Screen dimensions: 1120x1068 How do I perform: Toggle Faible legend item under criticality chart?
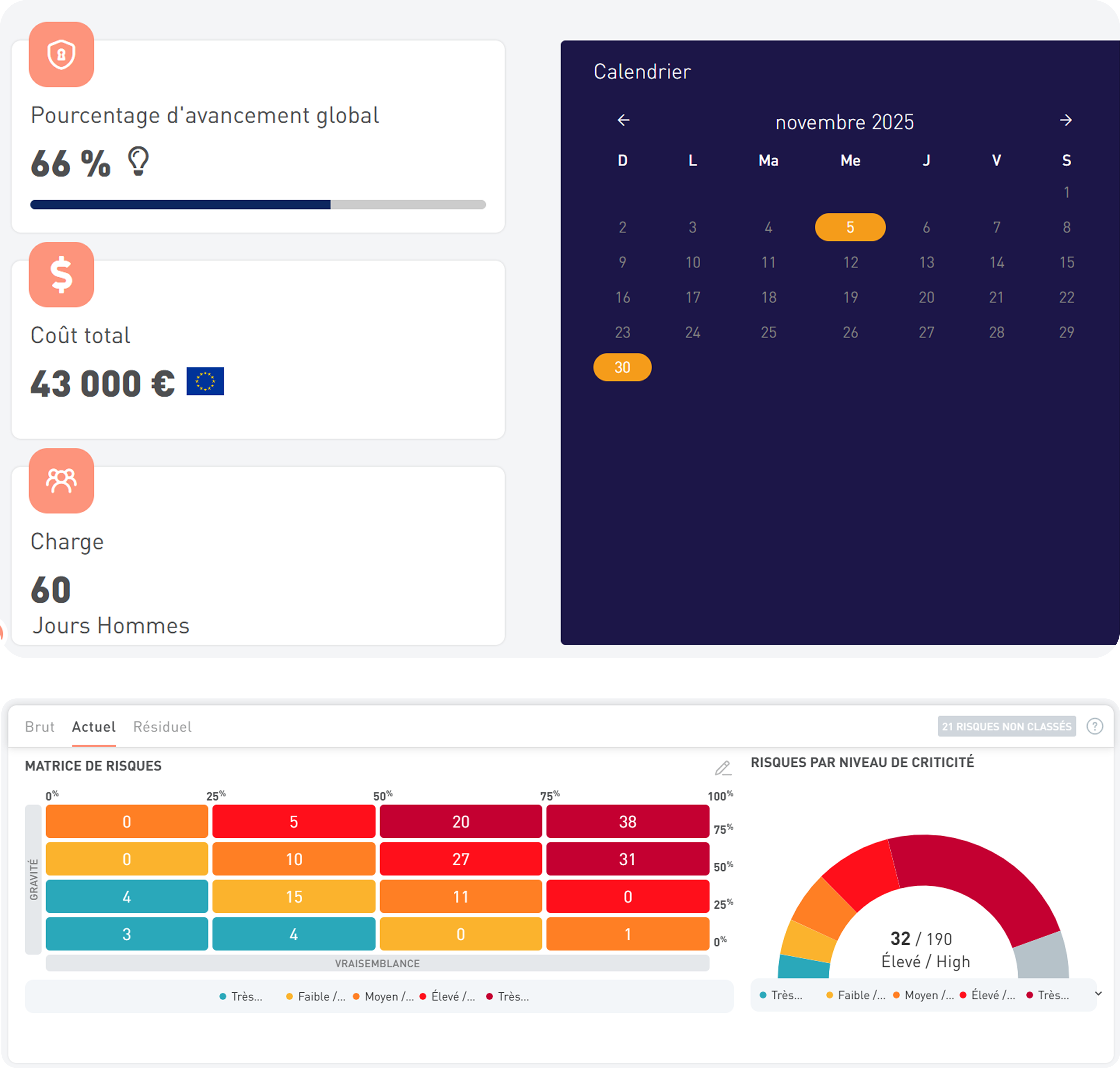856,995
